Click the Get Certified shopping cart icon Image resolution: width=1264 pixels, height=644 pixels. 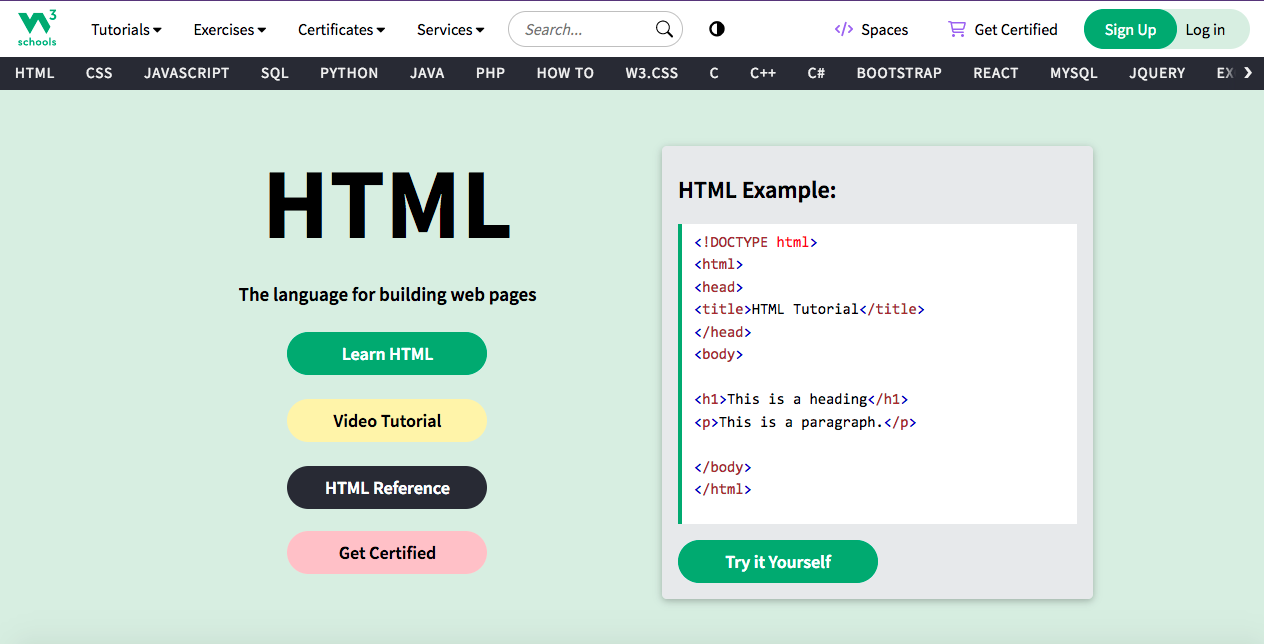tap(956, 29)
